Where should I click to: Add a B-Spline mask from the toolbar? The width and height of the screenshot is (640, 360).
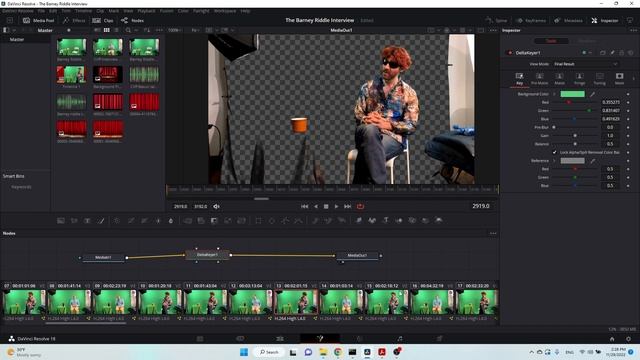click(x=299, y=220)
